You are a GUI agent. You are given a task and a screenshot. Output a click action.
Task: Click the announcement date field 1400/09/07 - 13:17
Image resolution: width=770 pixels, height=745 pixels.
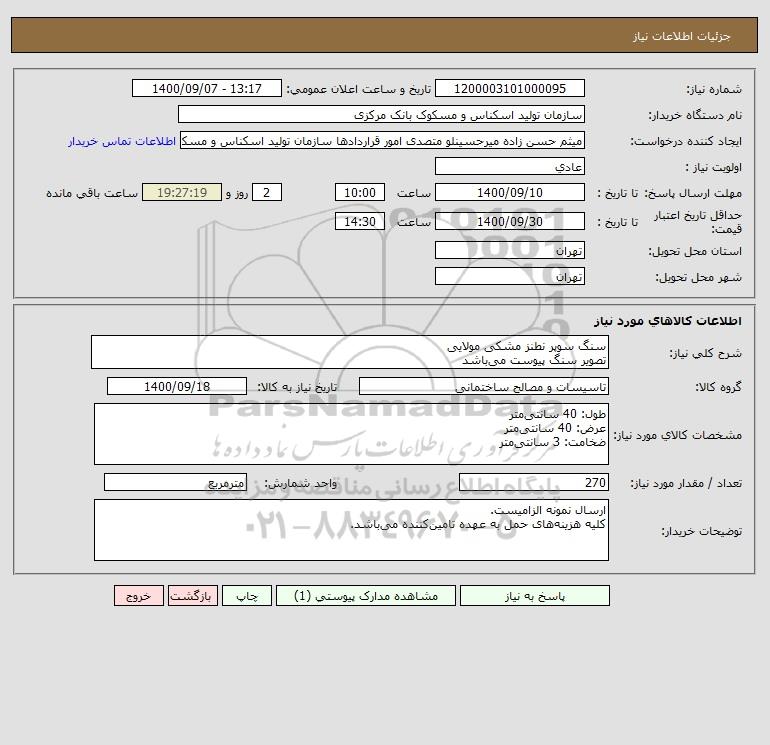pyautogui.click(x=207, y=88)
